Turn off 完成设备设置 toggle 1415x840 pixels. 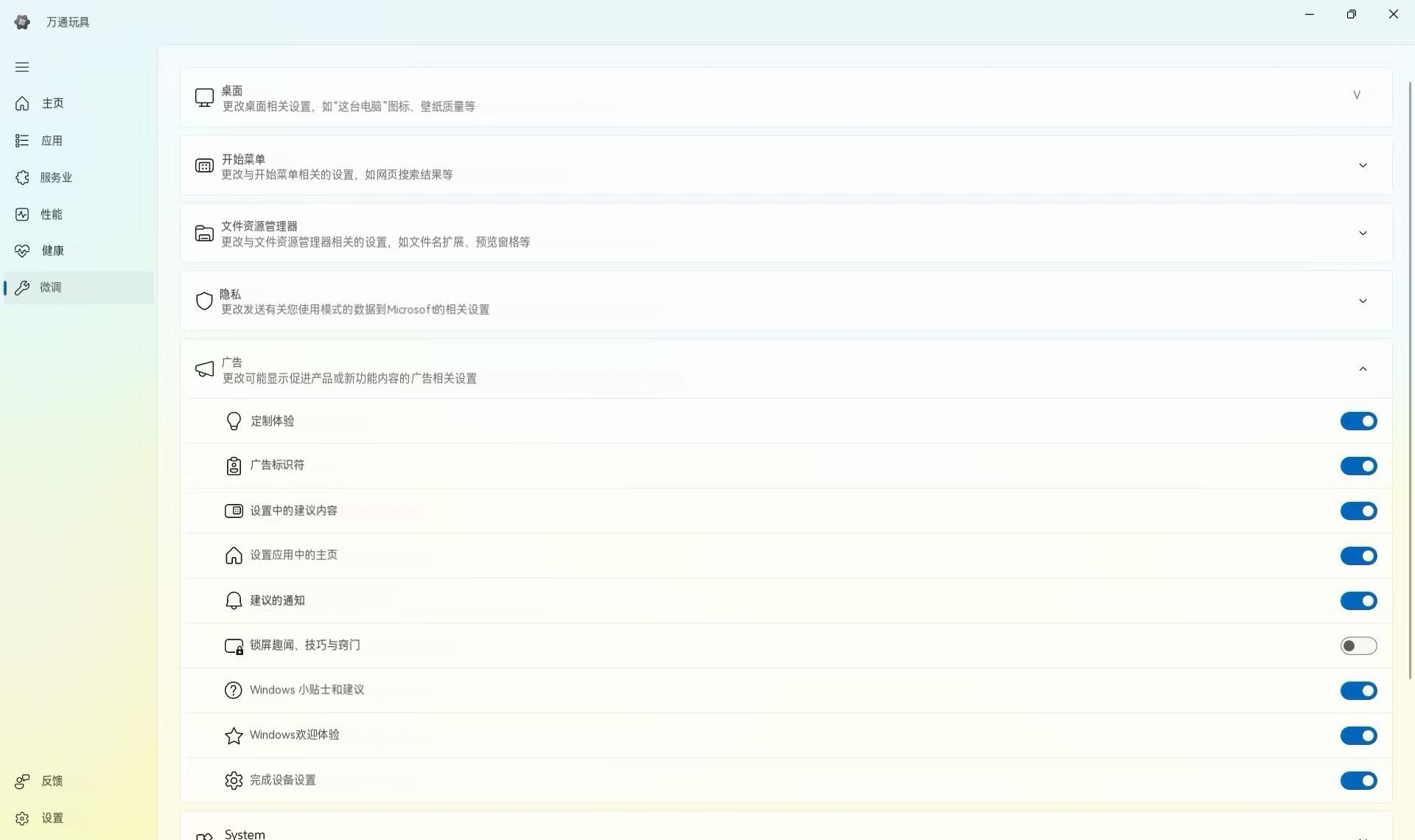point(1358,780)
